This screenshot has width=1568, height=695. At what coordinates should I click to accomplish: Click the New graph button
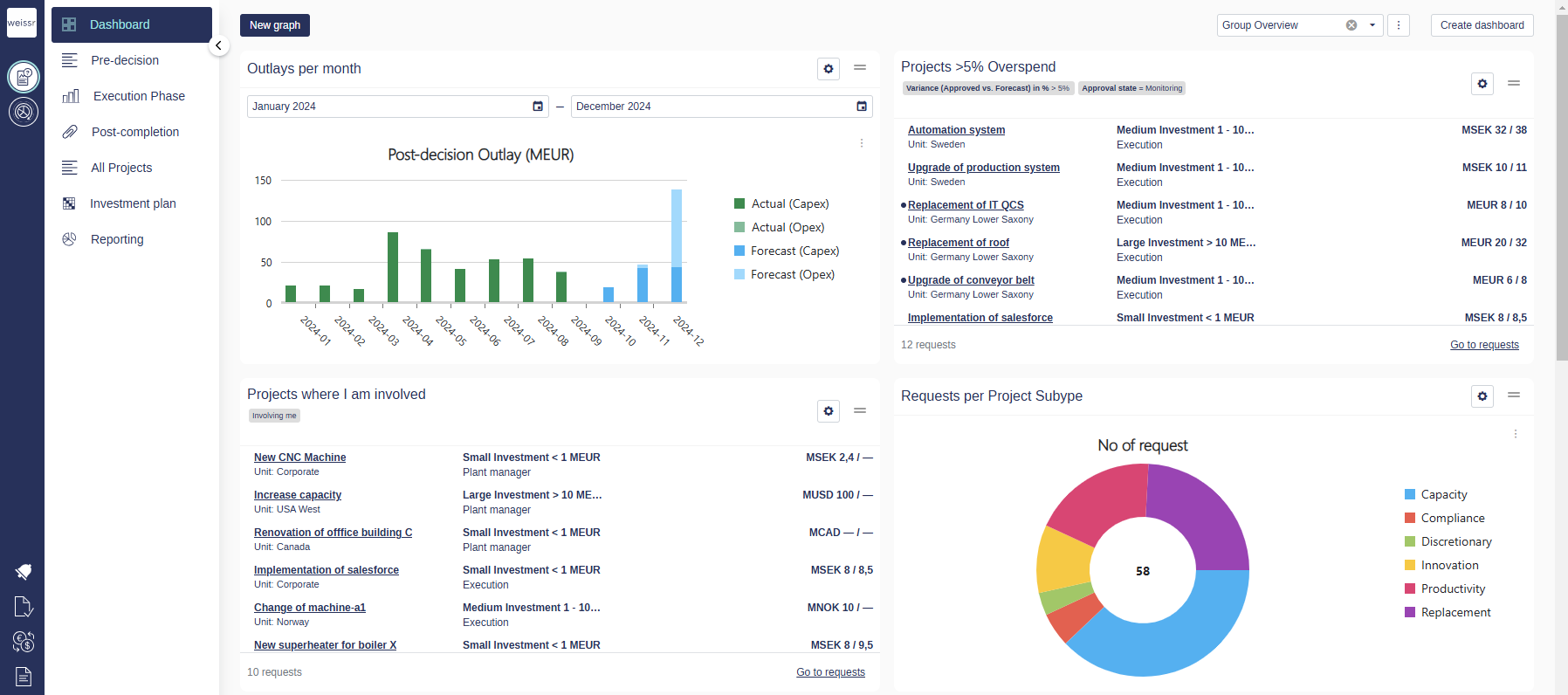(x=275, y=25)
